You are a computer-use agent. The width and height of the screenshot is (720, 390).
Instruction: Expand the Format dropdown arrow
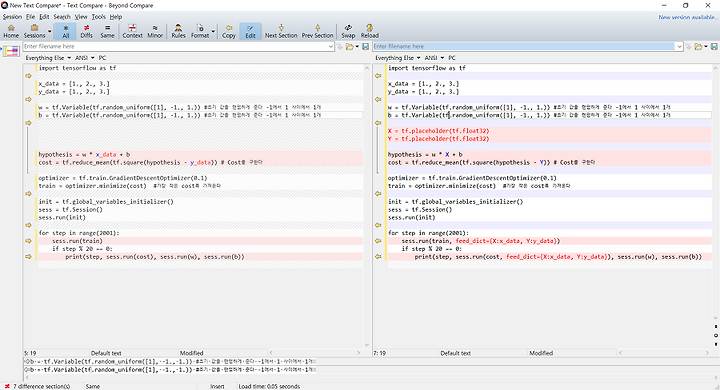coord(213,31)
